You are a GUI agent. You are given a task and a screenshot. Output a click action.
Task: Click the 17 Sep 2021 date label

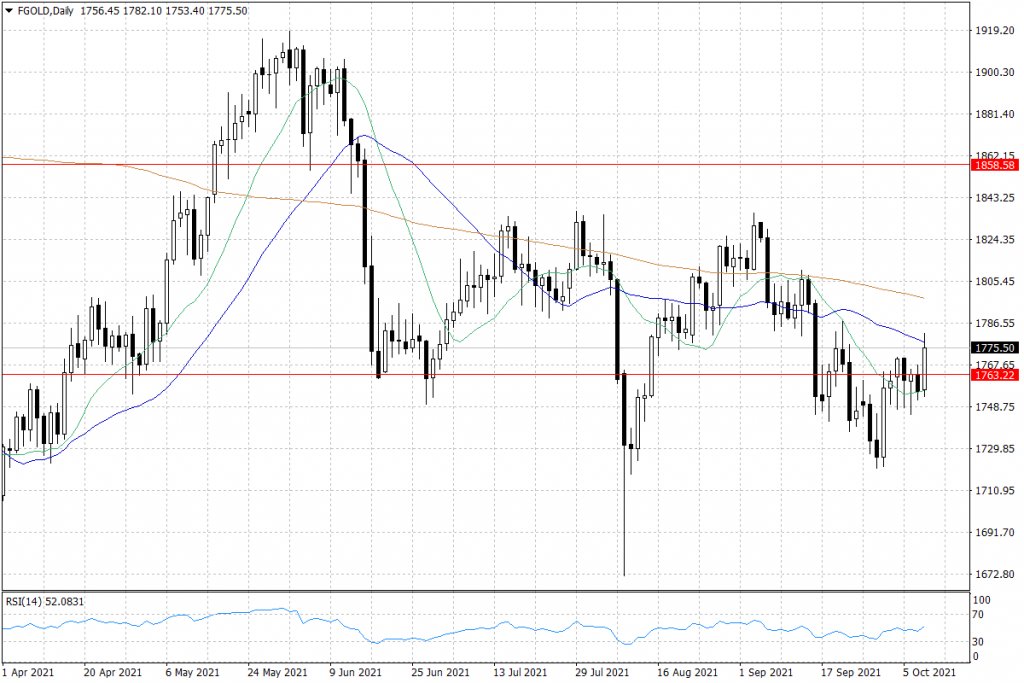click(850, 672)
